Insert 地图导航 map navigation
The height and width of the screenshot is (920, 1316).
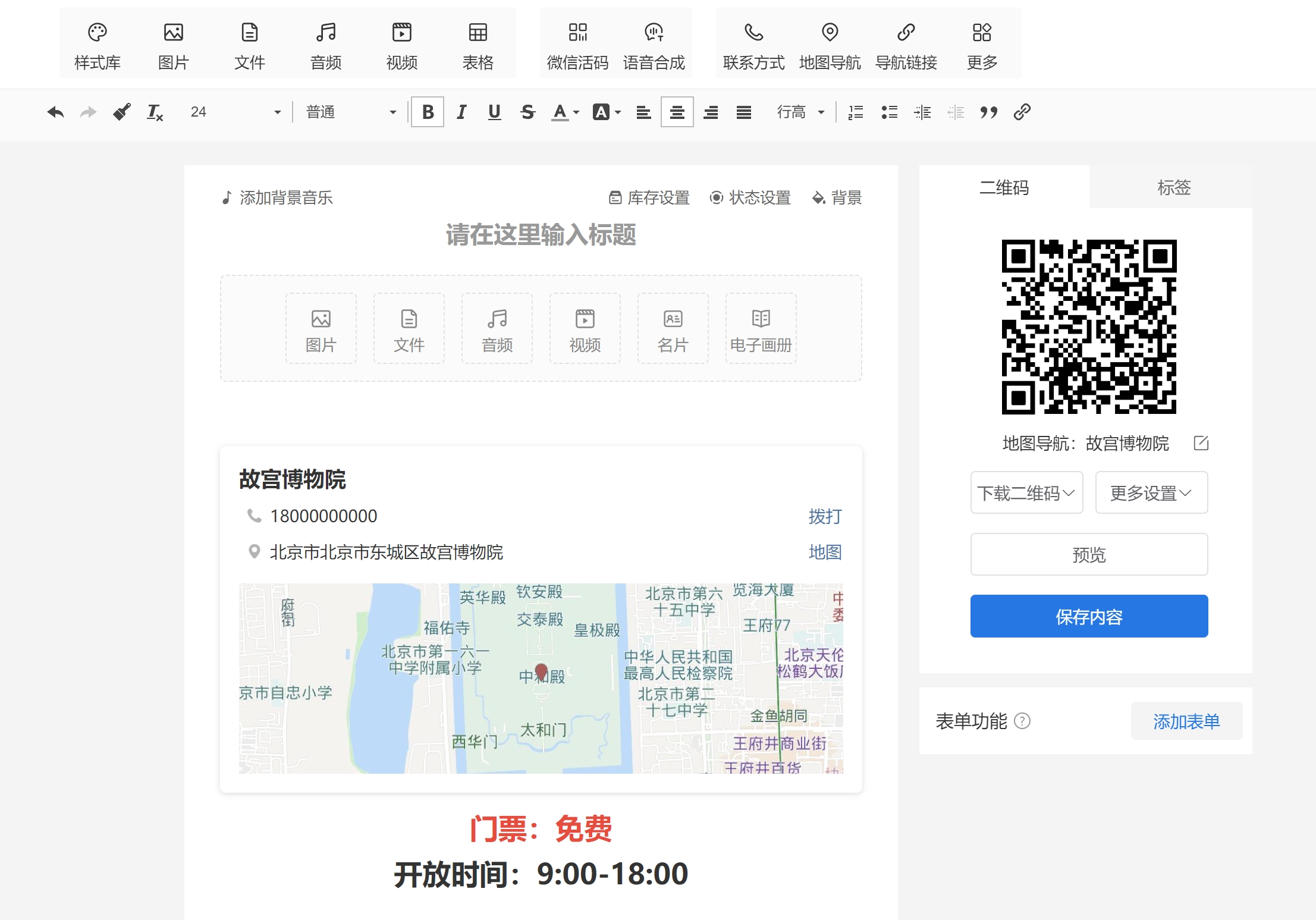[x=830, y=46]
